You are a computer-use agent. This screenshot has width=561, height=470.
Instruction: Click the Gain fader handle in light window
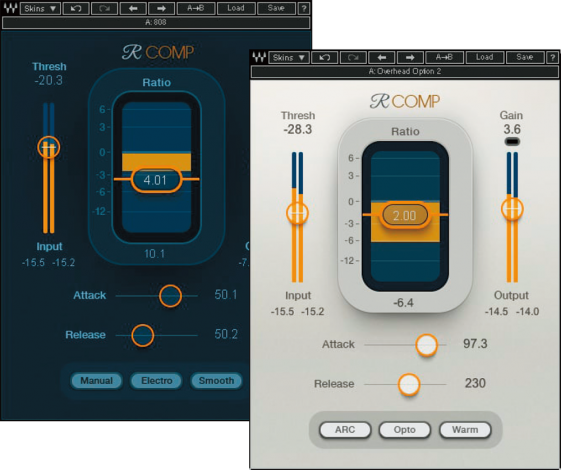pyautogui.click(x=512, y=209)
